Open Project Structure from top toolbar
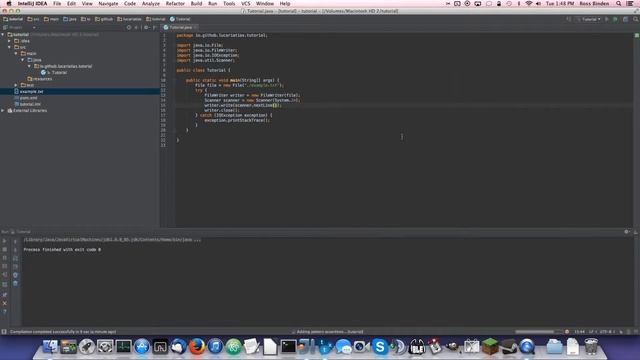640x360 pixels. click(625, 19)
